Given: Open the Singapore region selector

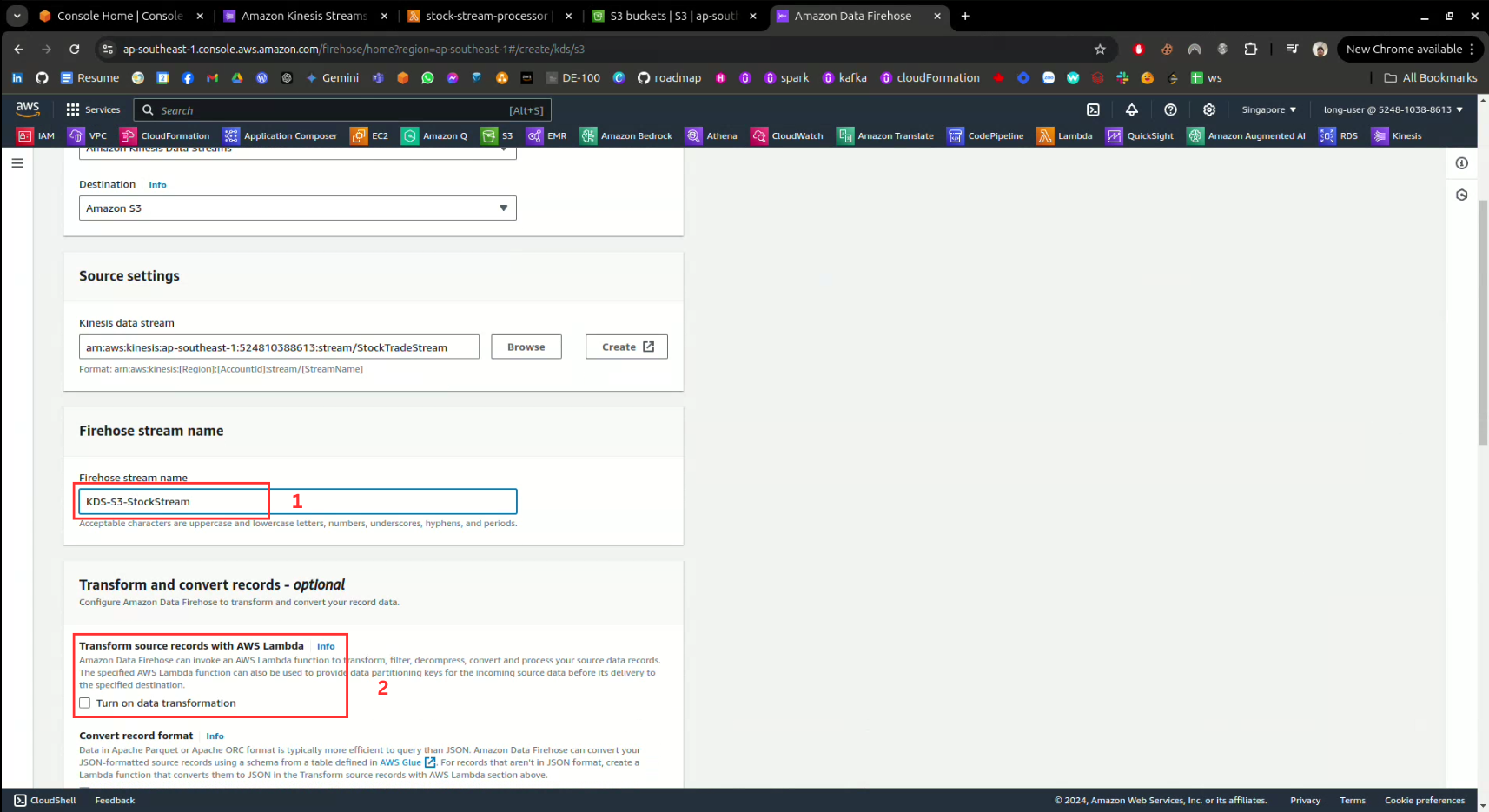Looking at the screenshot, I should point(1268,109).
